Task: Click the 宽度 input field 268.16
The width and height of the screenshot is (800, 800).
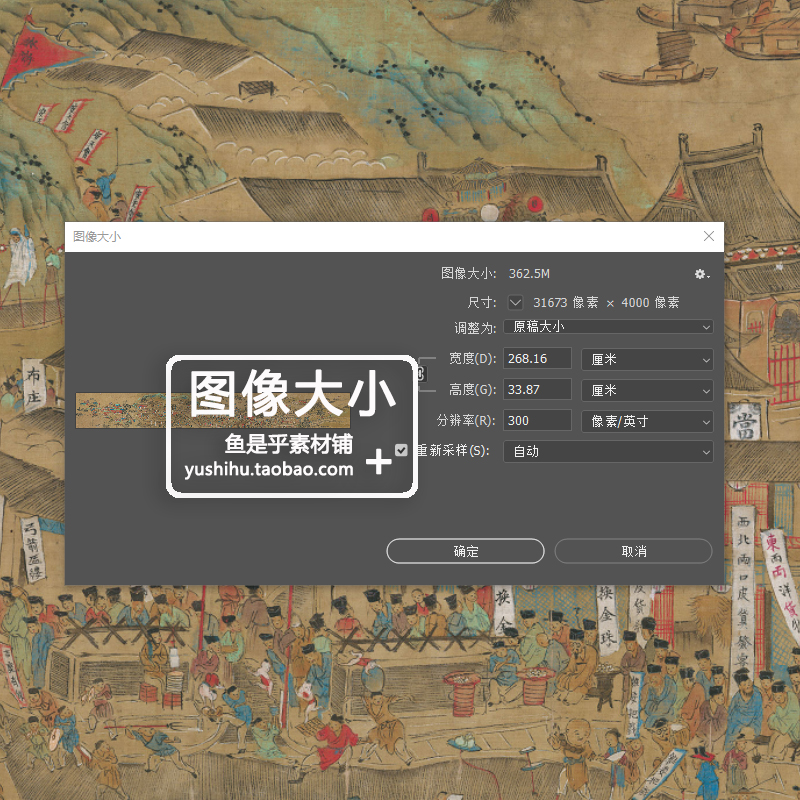Action: [x=537, y=359]
